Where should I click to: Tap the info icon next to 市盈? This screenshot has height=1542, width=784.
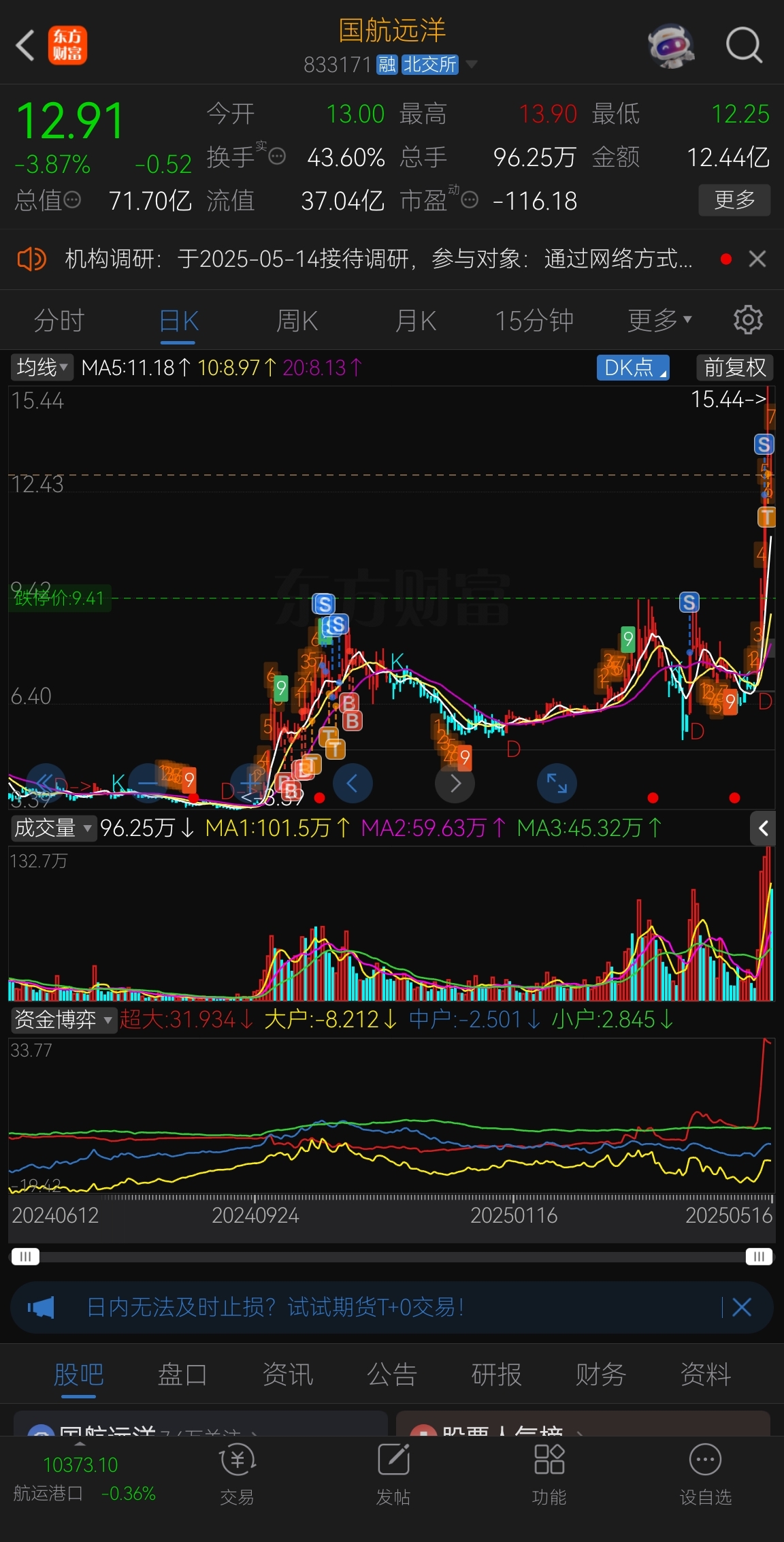click(x=470, y=200)
